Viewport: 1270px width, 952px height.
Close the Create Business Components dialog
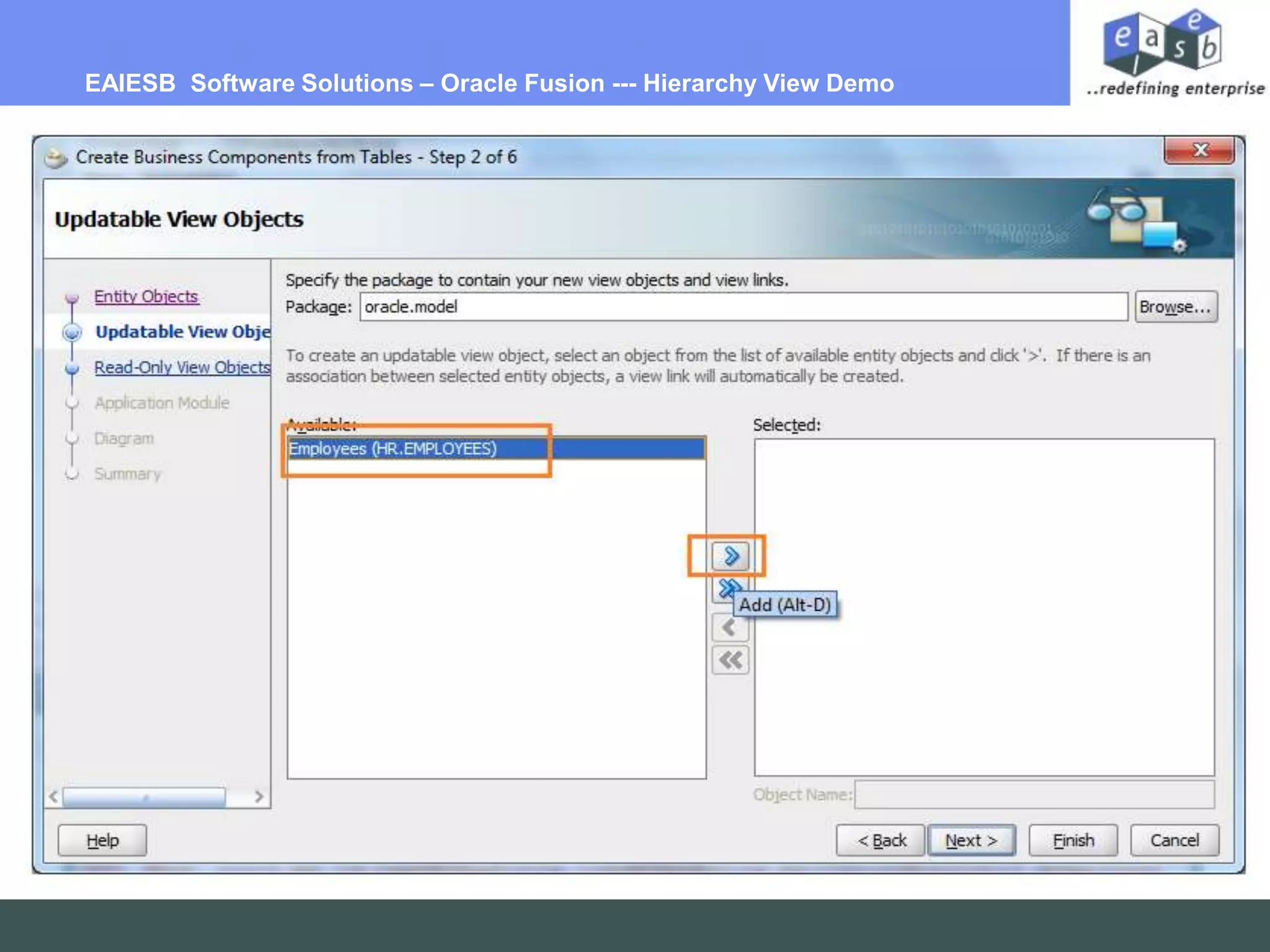1199,151
